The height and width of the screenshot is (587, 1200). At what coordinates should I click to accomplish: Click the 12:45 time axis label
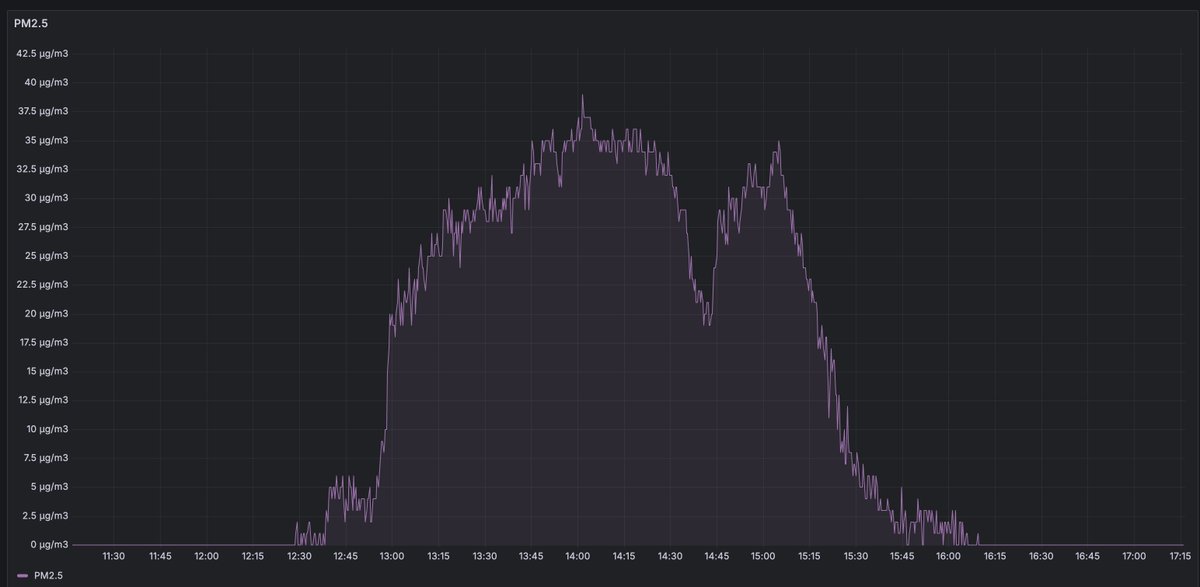tap(346, 556)
